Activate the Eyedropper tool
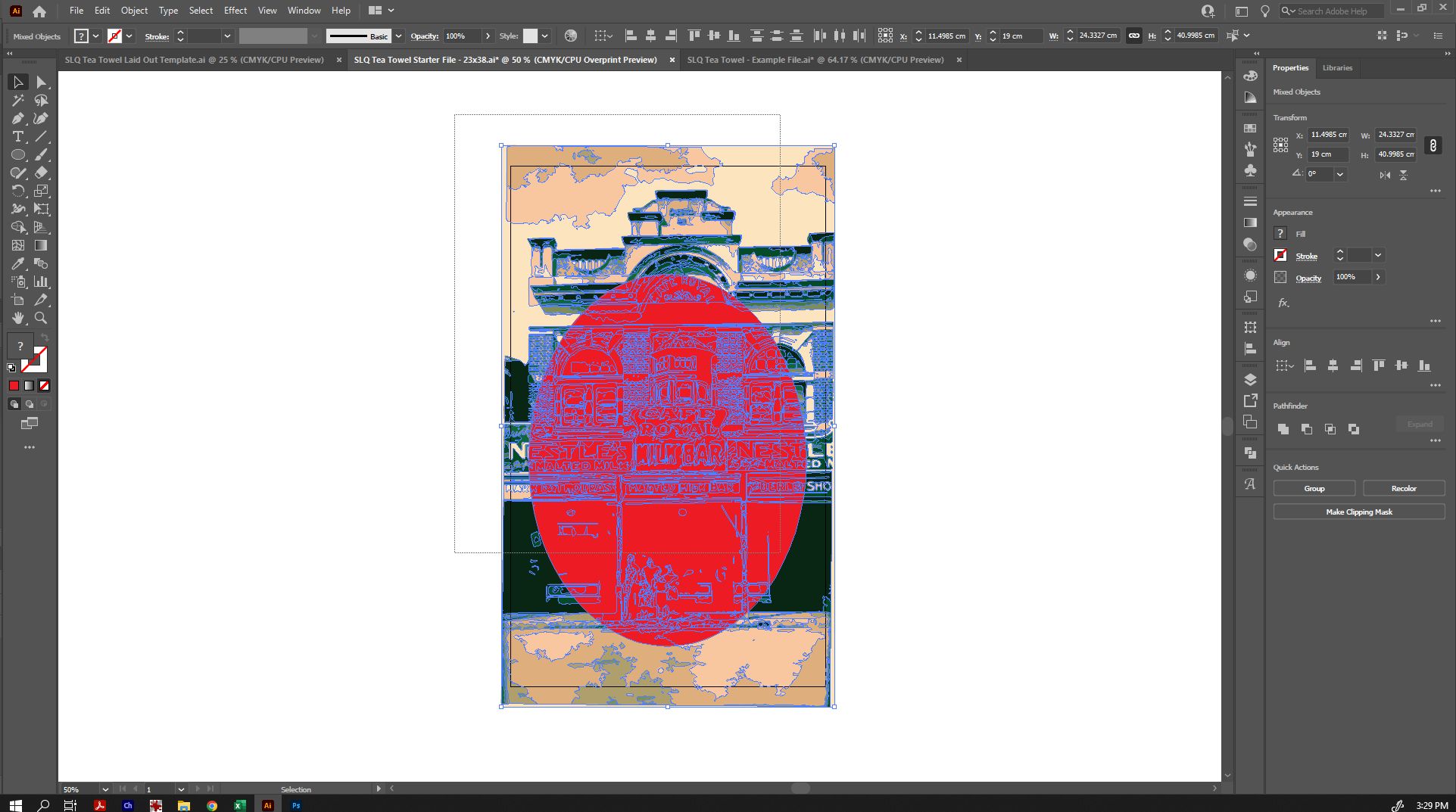Viewport: 1456px width, 812px height. (18, 263)
